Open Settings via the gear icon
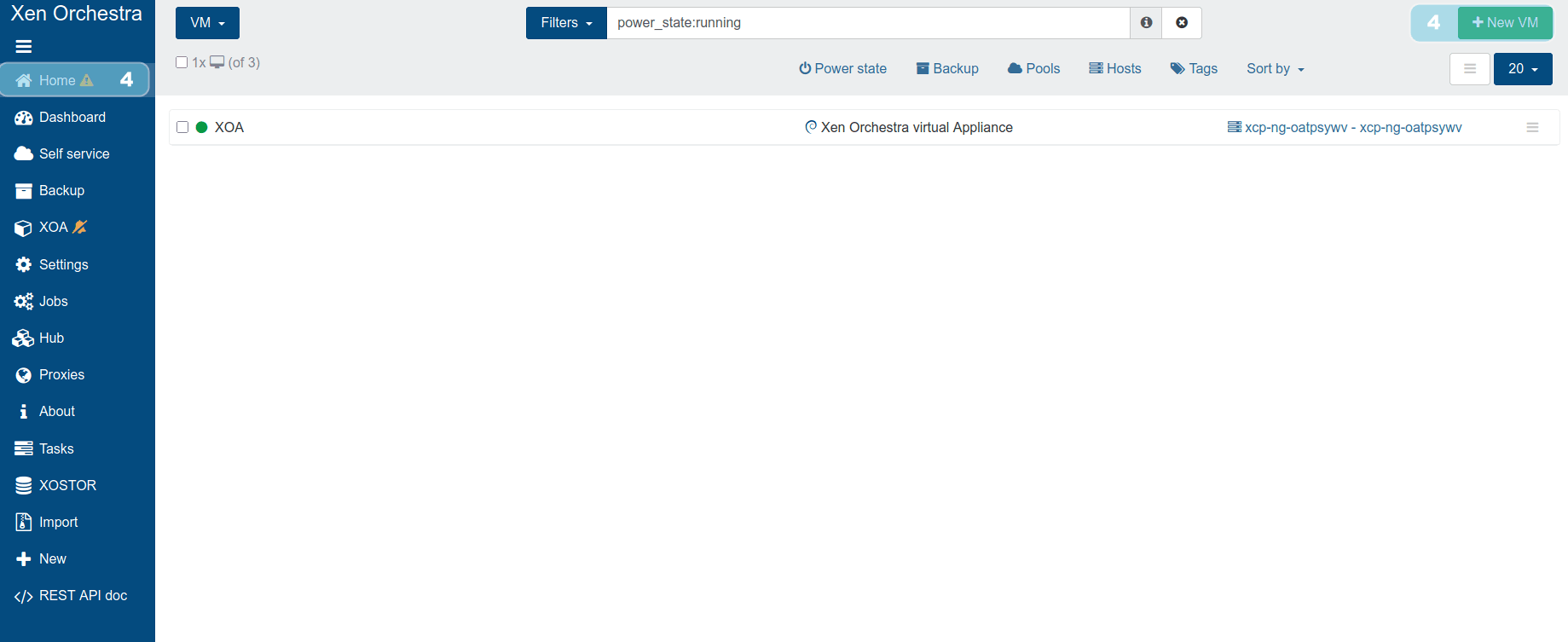The image size is (1568, 642). [x=24, y=264]
